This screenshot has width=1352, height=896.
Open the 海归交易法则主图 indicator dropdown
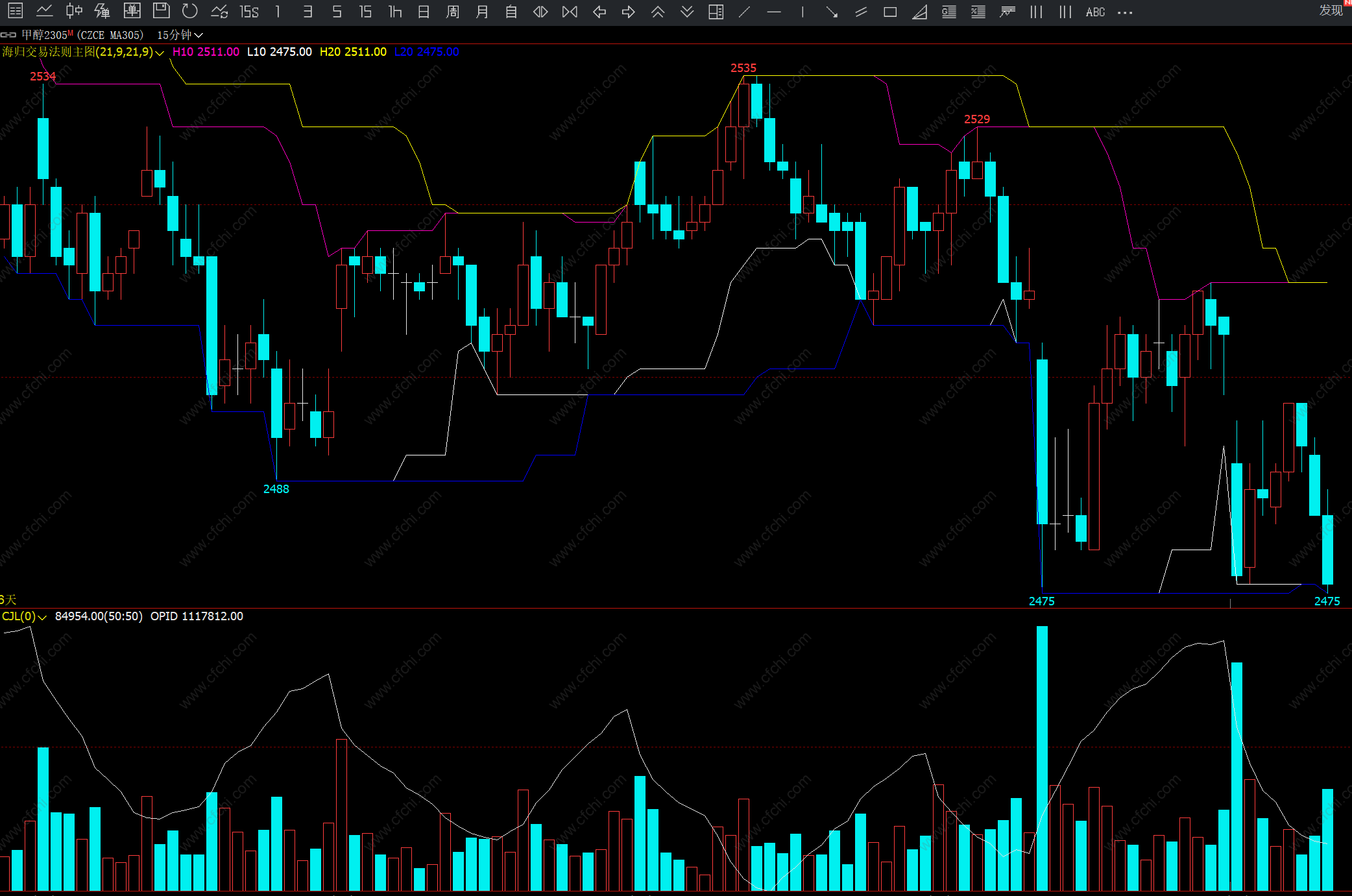[x=160, y=53]
